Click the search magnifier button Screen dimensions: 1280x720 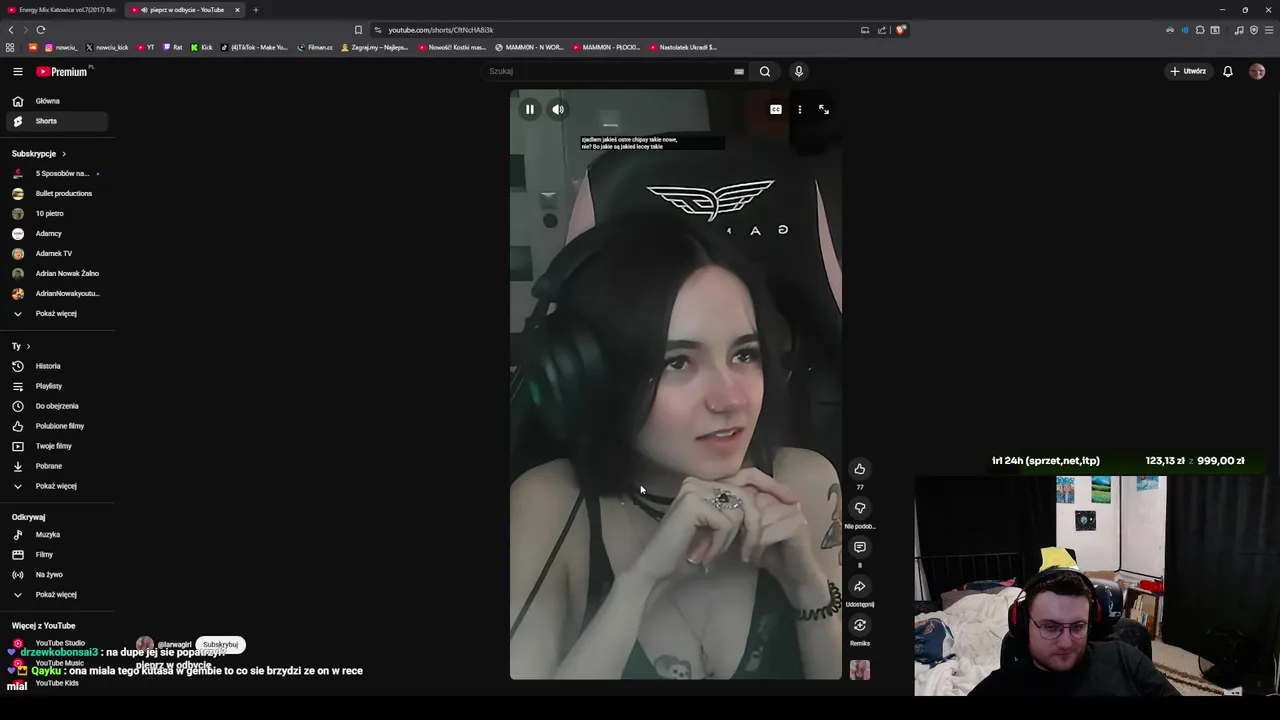[x=765, y=71]
